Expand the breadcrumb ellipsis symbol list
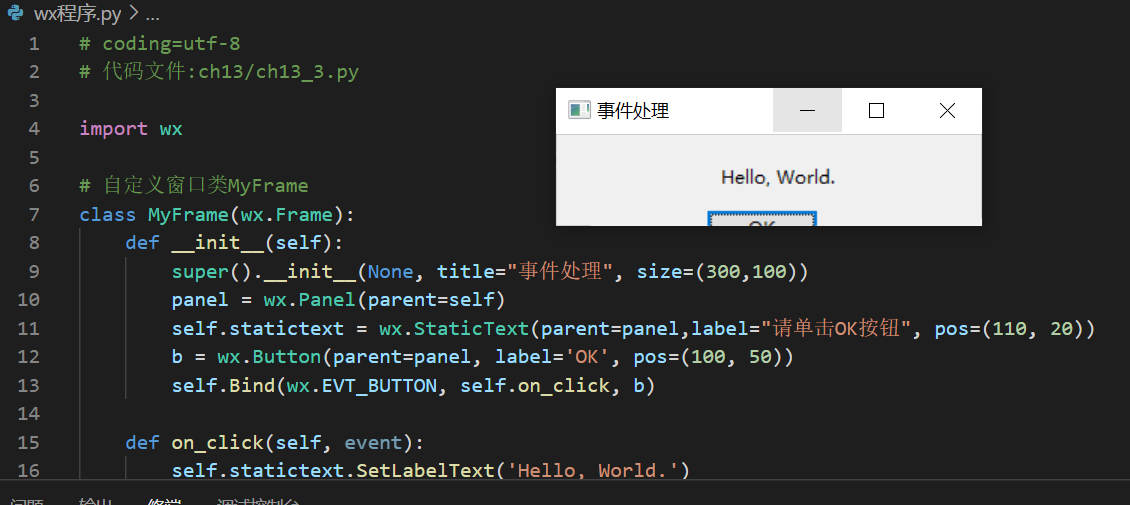1130x505 pixels. point(152,14)
